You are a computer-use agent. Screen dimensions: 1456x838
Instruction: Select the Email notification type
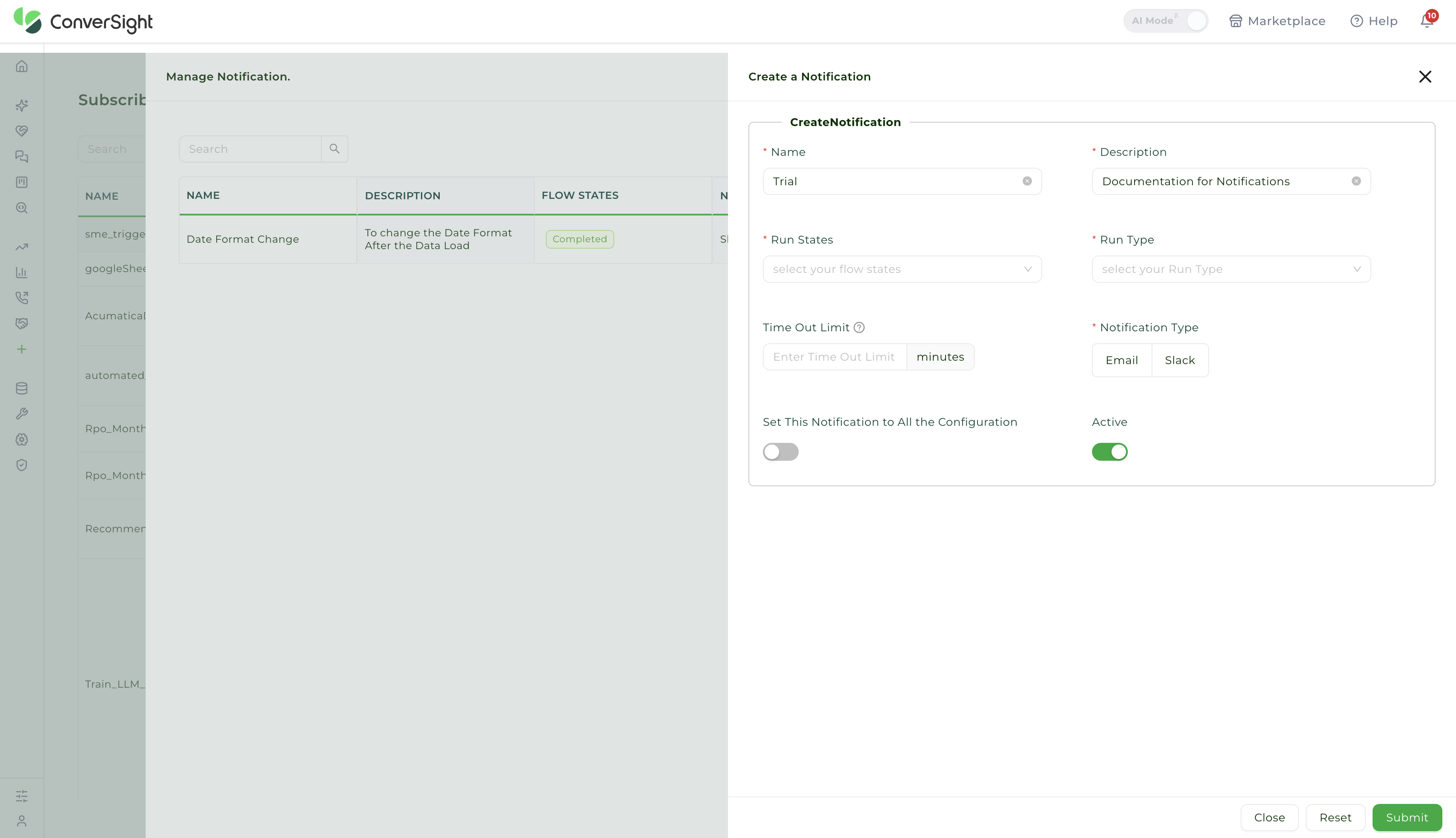tap(1122, 360)
